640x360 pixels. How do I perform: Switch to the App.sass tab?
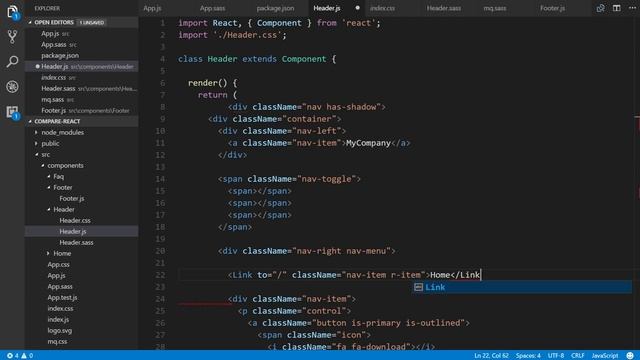(x=212, y=8)
